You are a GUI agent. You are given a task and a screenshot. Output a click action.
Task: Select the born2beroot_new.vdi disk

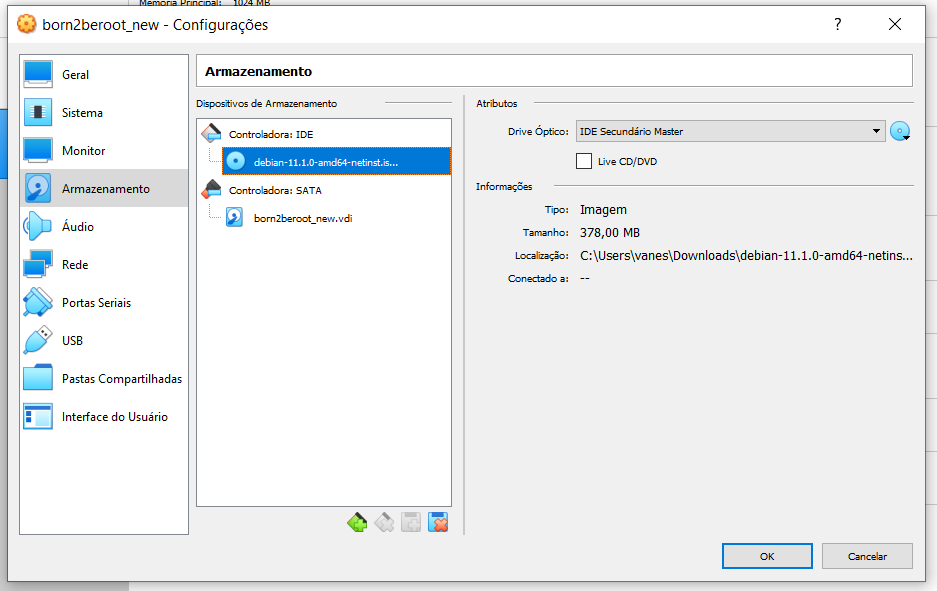click(303, 218)
